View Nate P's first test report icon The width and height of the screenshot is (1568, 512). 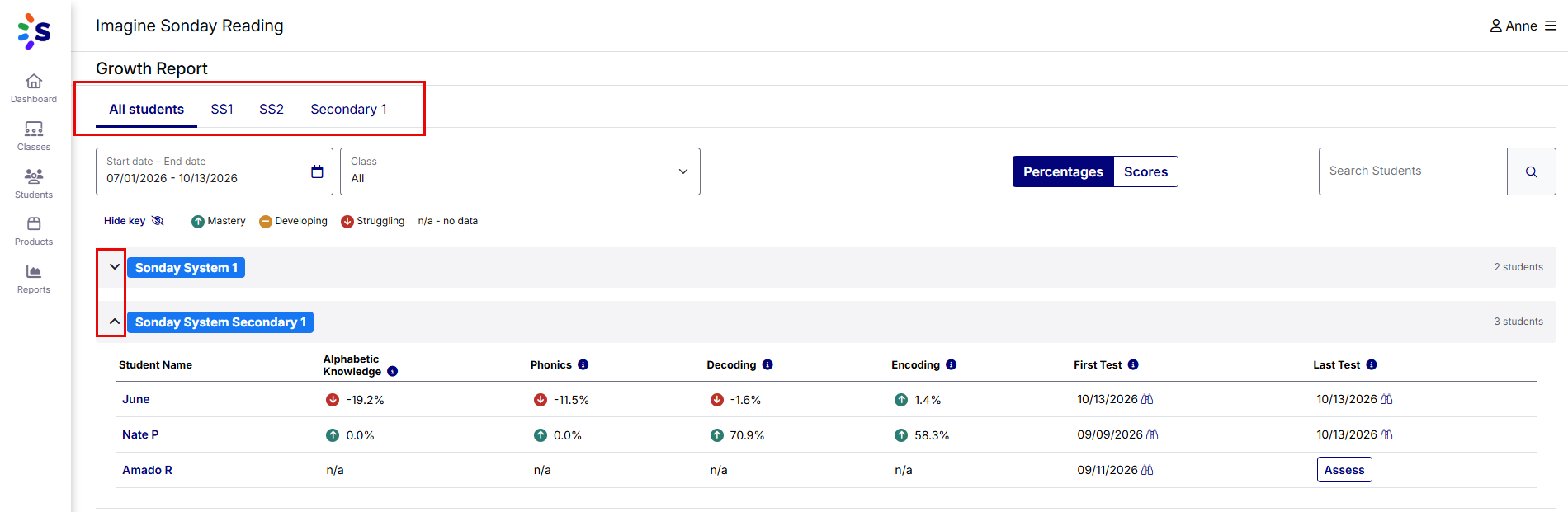click(1152, 434)
